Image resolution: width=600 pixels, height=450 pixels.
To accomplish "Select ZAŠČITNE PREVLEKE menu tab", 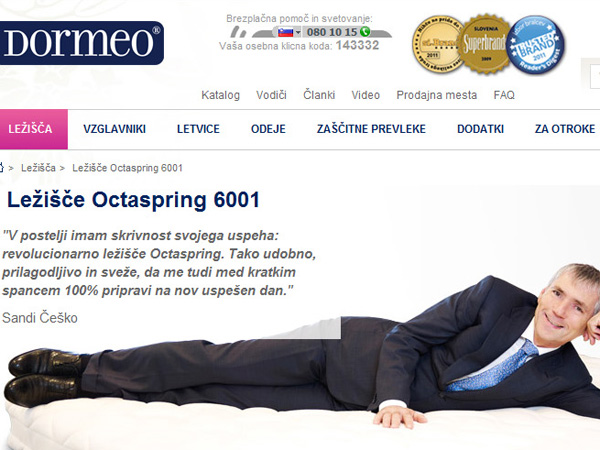I will pos(371,129).
